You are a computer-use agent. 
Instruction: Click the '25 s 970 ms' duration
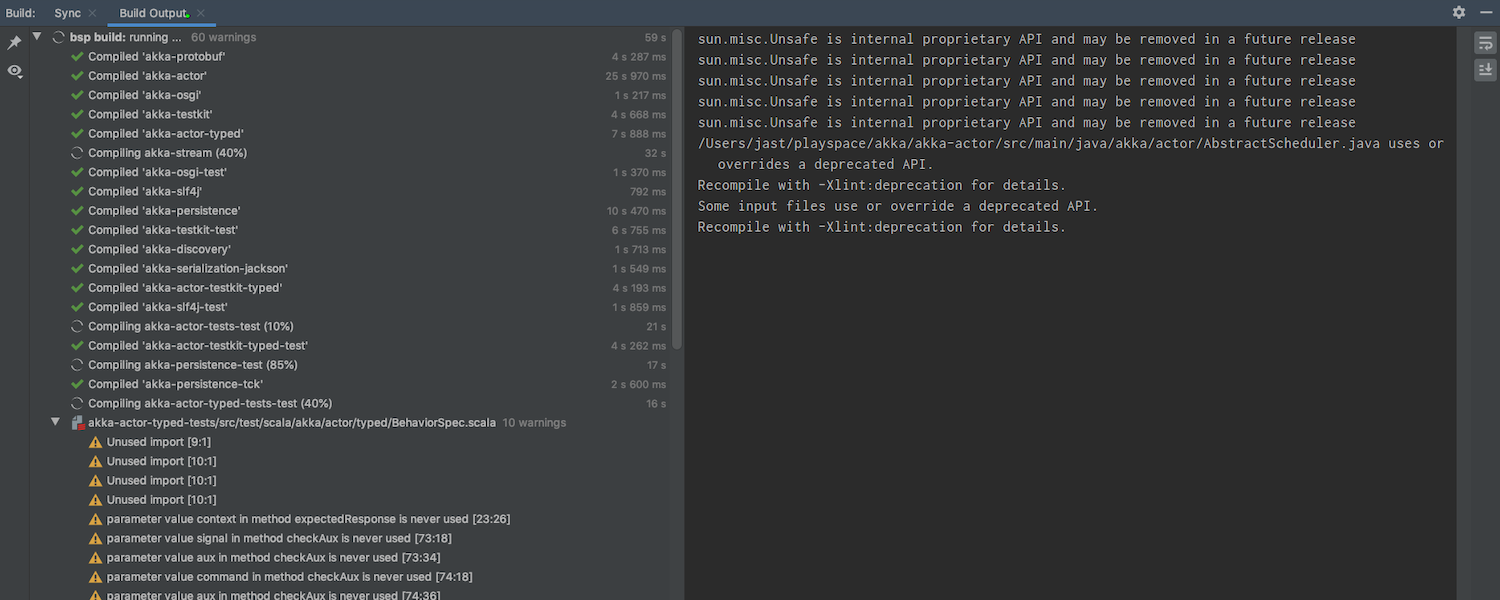pos(636,76)
